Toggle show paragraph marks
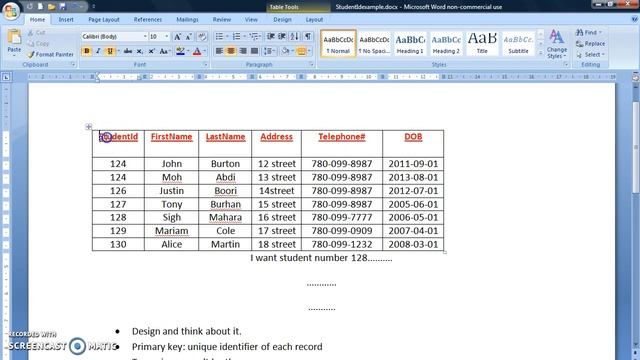640x360 pixels. (308, 37)
